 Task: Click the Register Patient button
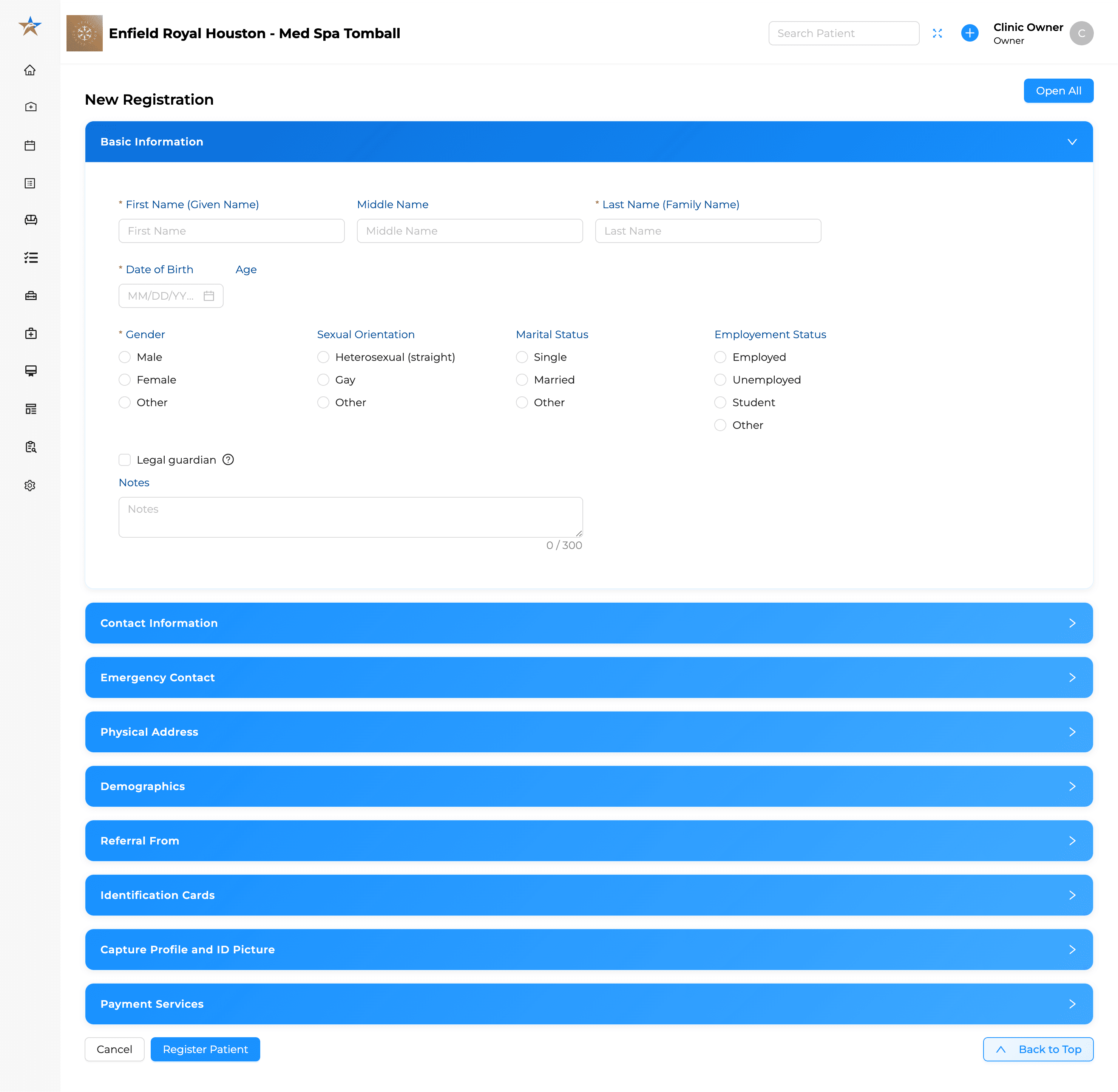point(205,1049)
